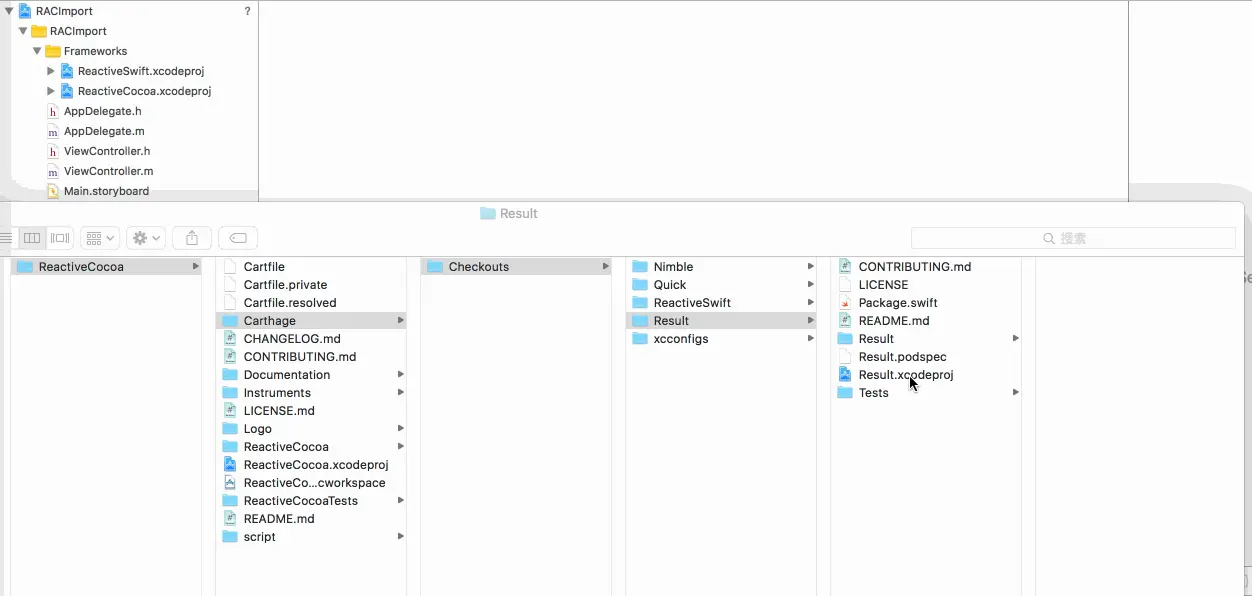This screenshot has height=596, width=1252.
Task: Click the Nimble folder icon
Action: pos(640,267)
